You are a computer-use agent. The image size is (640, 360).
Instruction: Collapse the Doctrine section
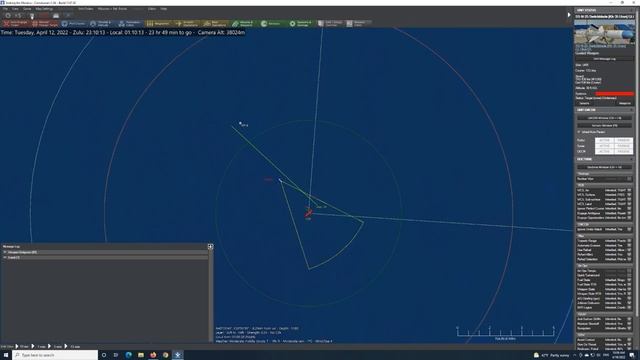click(632, 159)
